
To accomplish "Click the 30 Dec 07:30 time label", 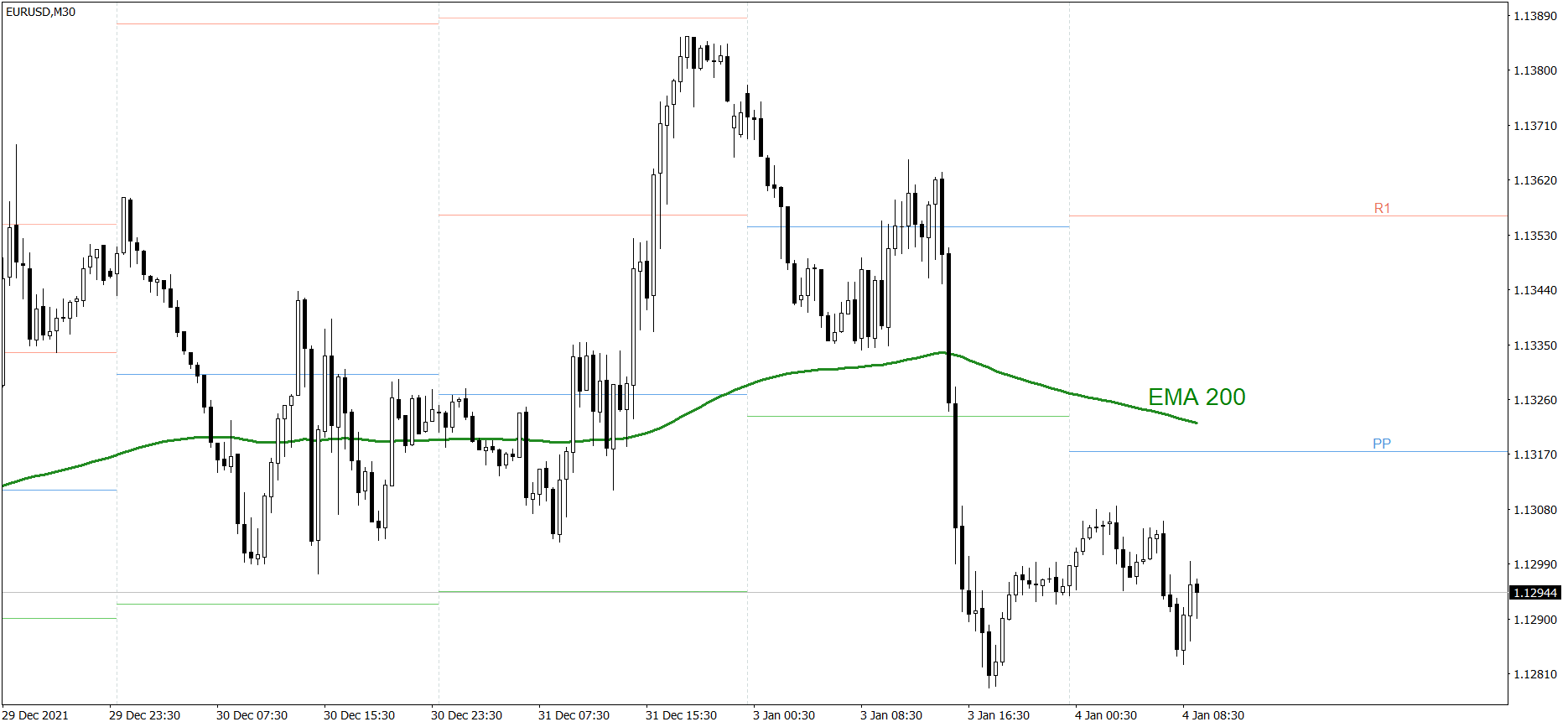I will pos(252,715).
